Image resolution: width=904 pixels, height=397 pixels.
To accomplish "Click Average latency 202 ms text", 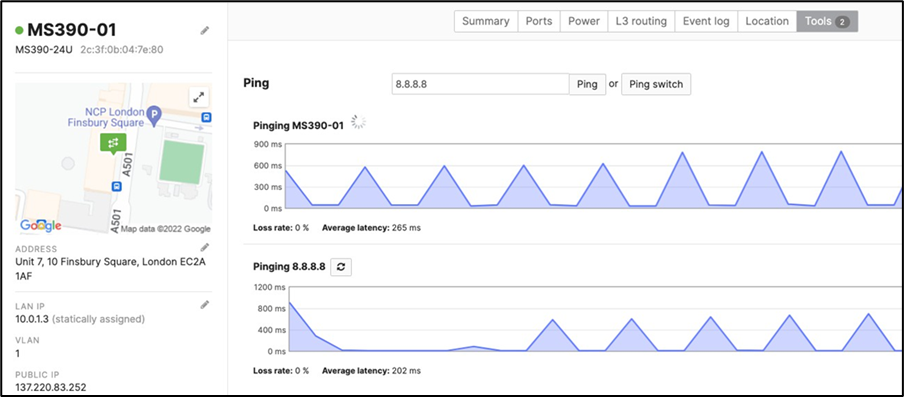I will (371, 370).
